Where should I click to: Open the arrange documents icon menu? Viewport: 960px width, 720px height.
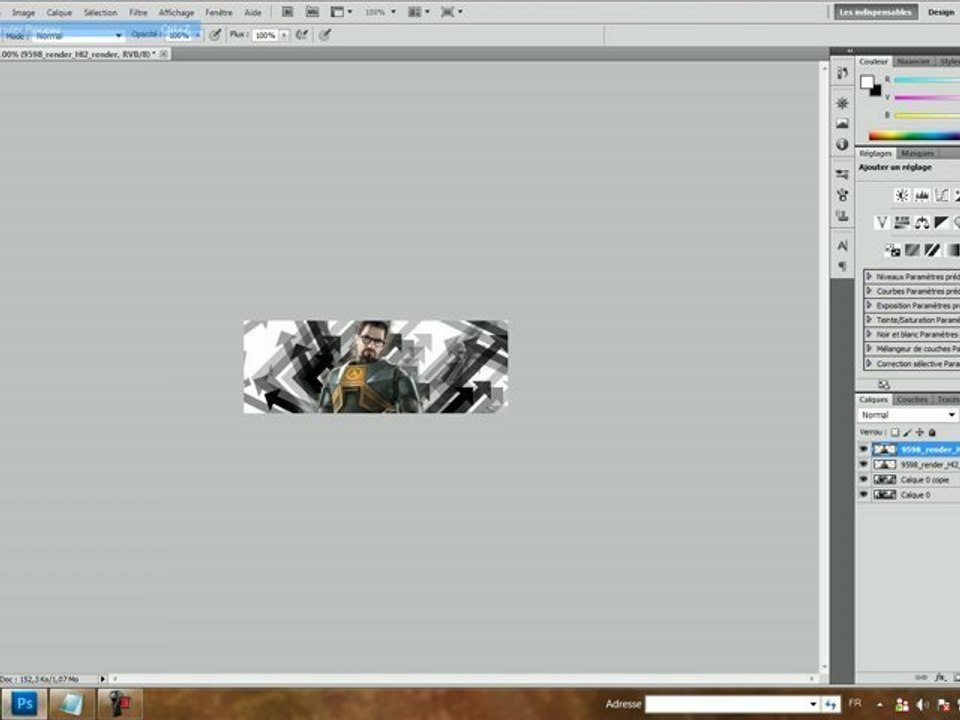(418, 12)
